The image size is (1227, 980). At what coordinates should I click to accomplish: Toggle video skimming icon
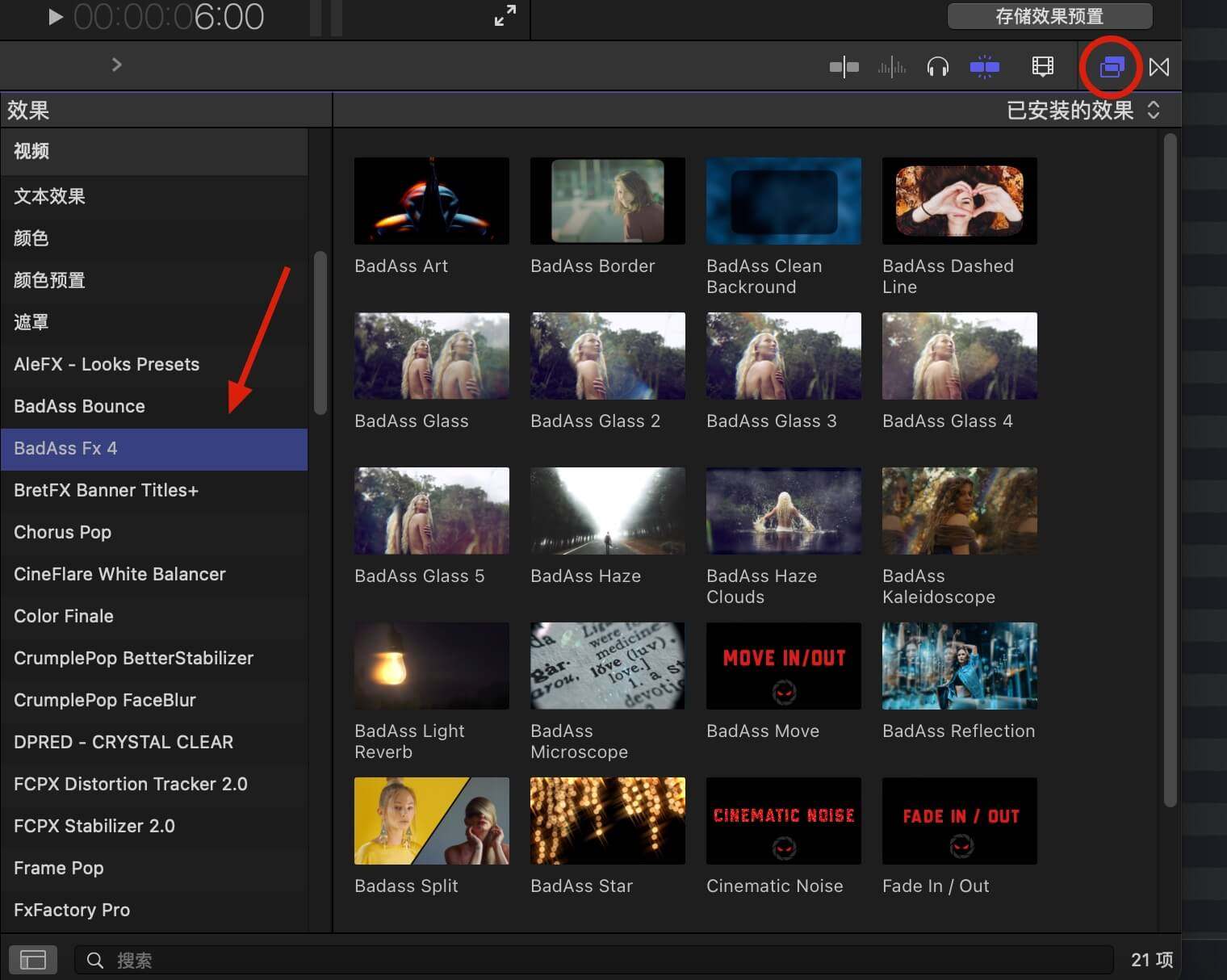tap(844, 67)
